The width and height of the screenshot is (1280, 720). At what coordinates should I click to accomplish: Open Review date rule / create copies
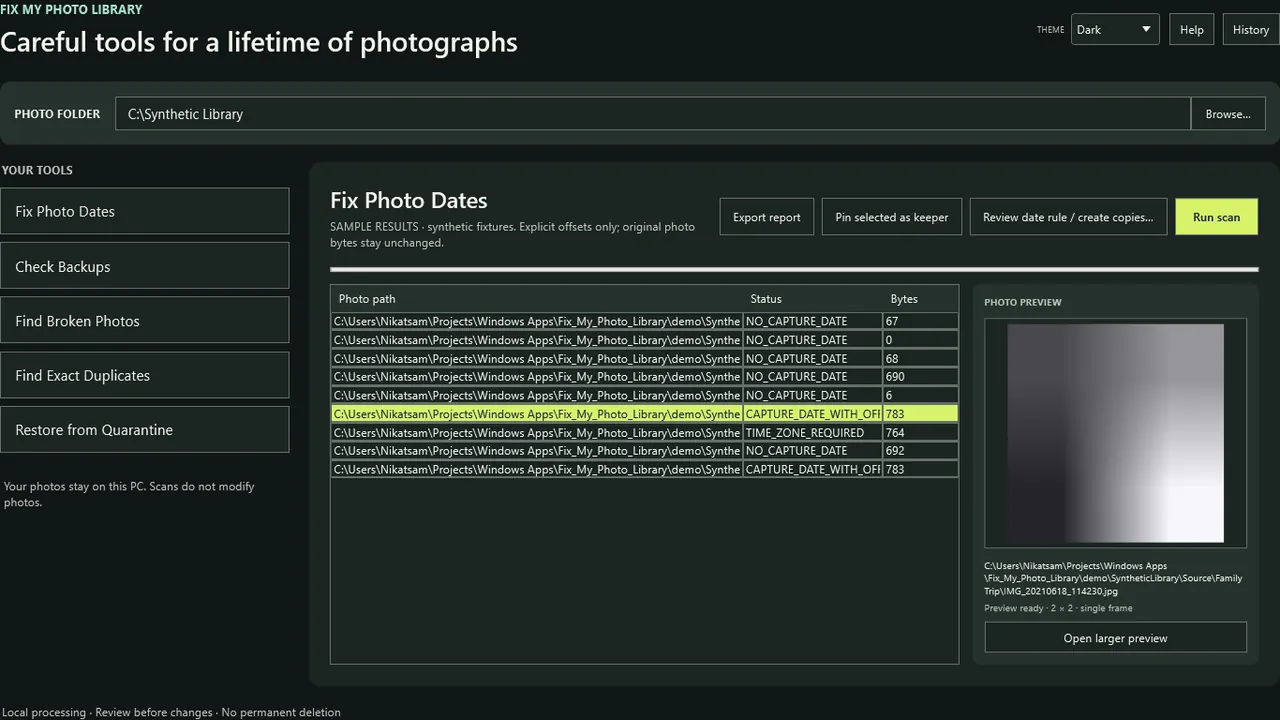click(1068, 217)
